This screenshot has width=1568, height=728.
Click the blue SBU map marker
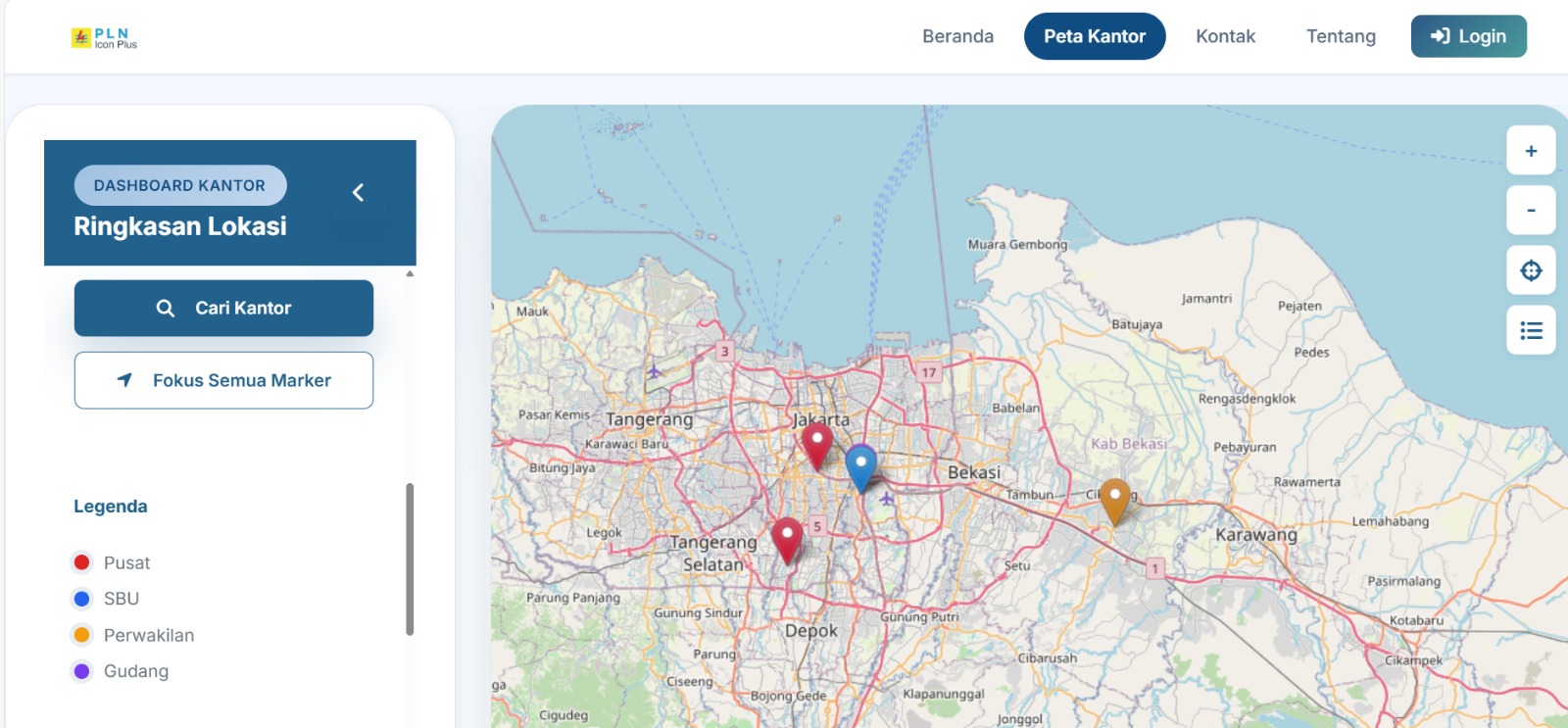pos(860,465)
